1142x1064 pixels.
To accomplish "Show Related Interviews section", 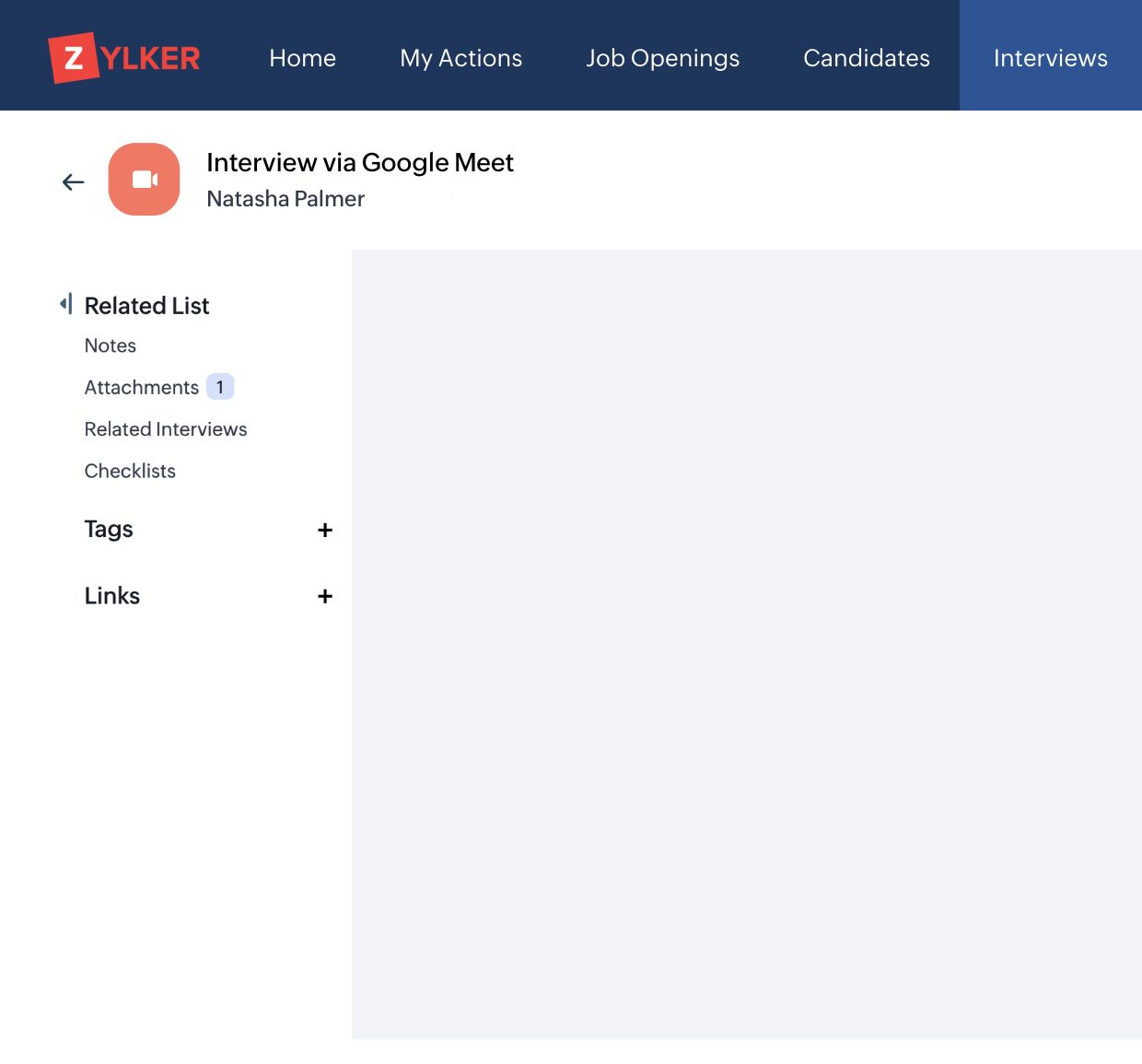I will click(166, 429).
